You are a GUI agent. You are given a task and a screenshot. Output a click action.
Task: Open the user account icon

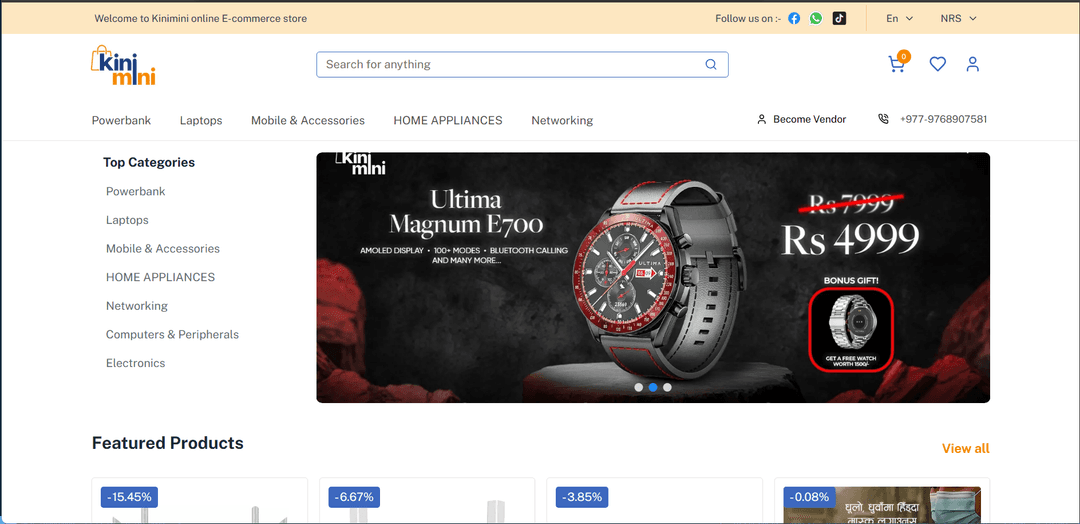(972, 64)
